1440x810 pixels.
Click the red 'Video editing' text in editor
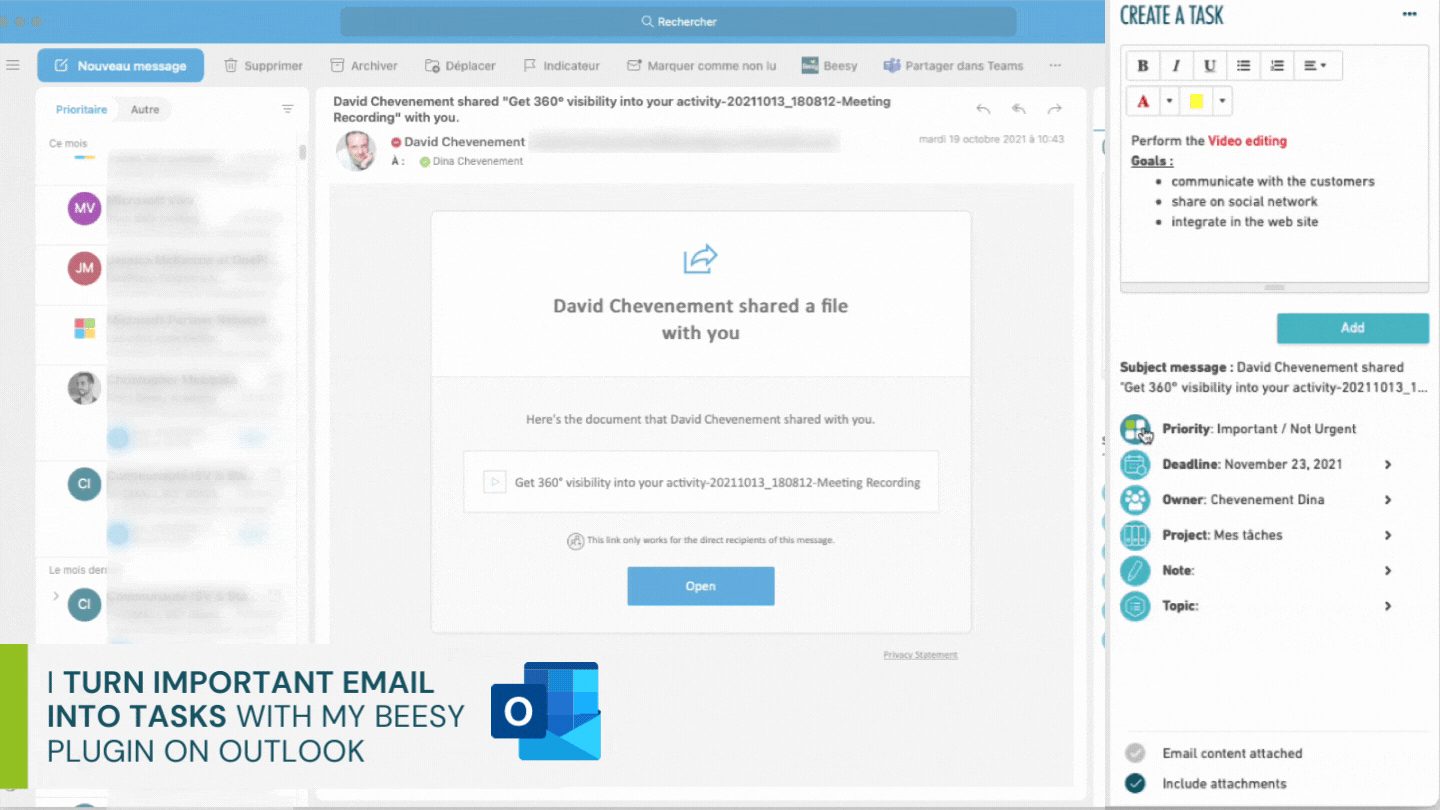[x=1247, y=141]
